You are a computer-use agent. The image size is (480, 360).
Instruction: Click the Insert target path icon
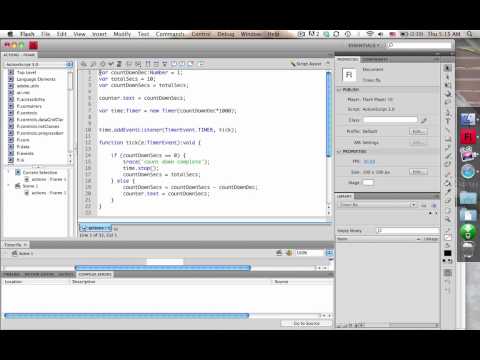[102, 64]
